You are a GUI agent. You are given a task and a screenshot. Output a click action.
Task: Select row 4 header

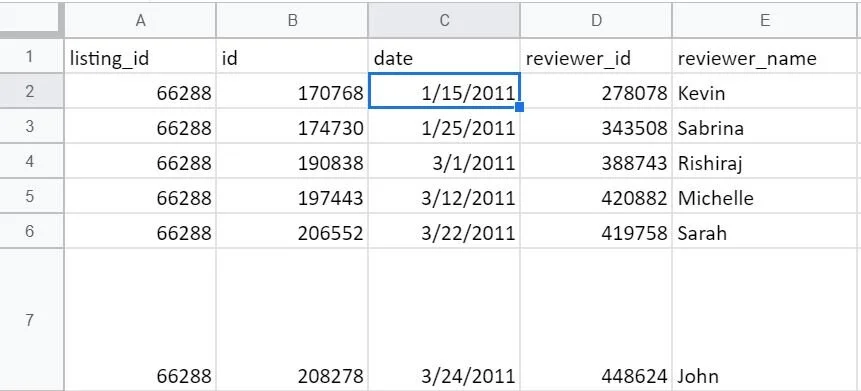point(31,161)
